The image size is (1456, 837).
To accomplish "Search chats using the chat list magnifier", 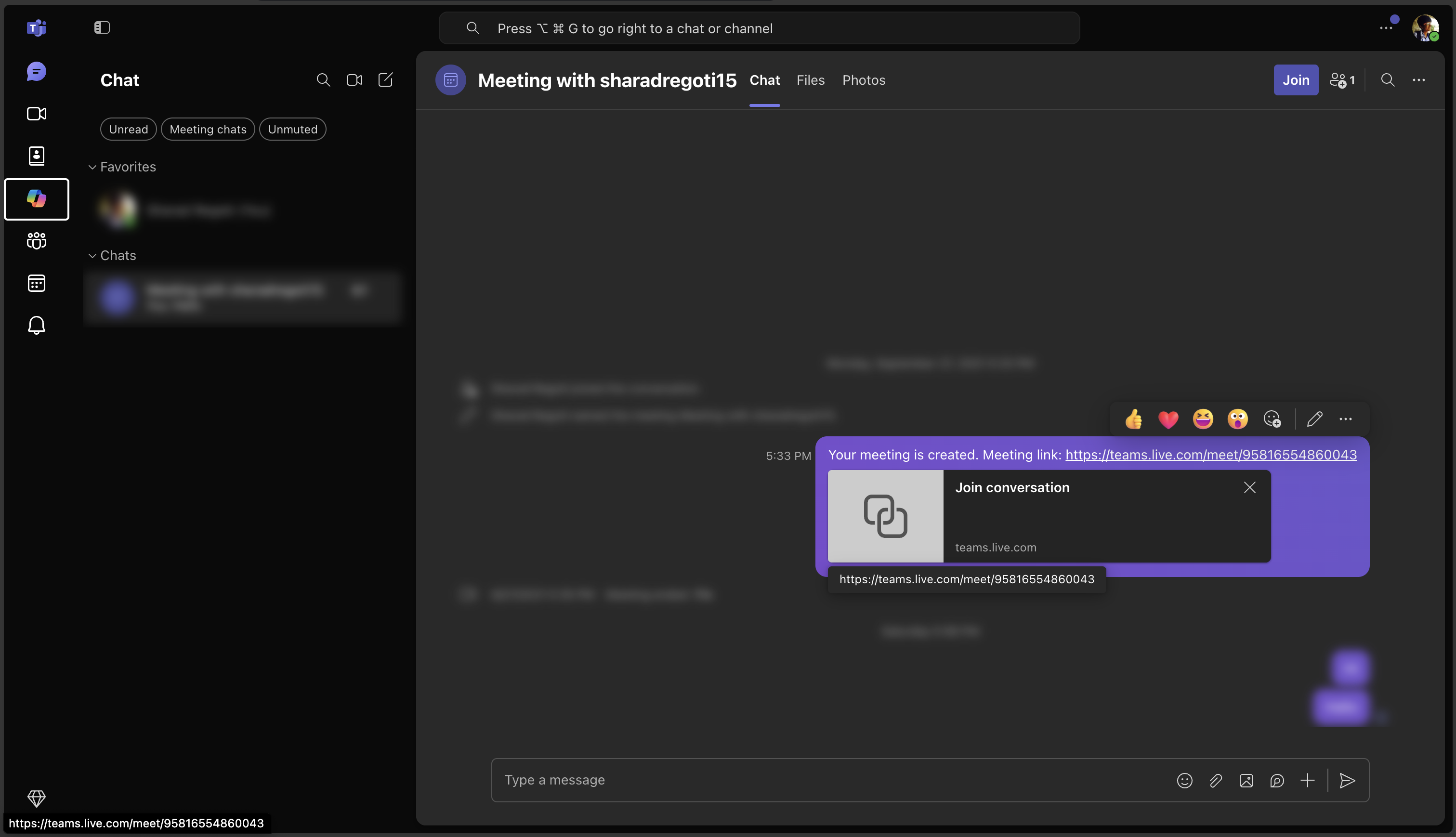I will 324,80.
